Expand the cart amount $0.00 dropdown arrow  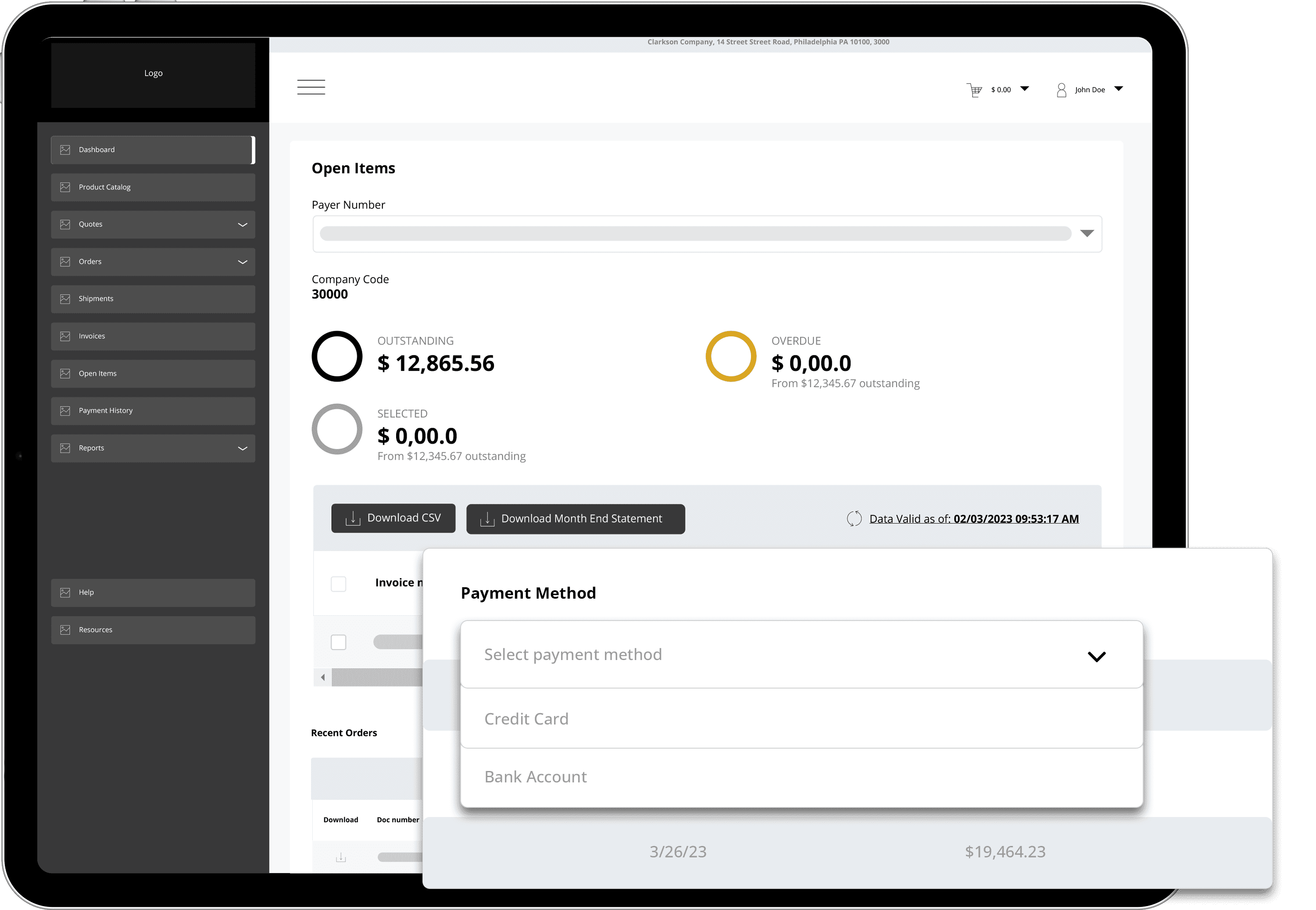(x=1024, y=89)
